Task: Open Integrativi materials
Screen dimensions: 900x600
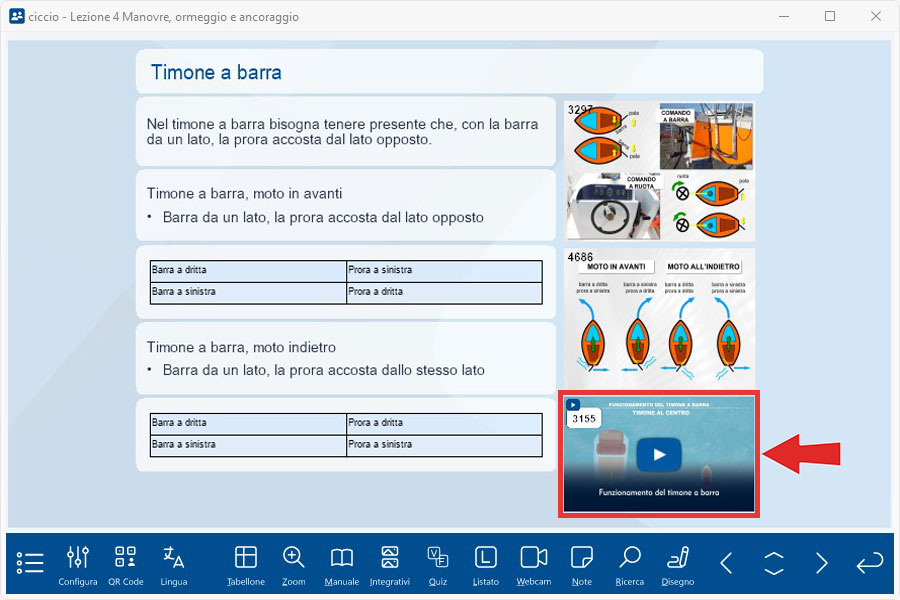Action: [x=390, y=564]
